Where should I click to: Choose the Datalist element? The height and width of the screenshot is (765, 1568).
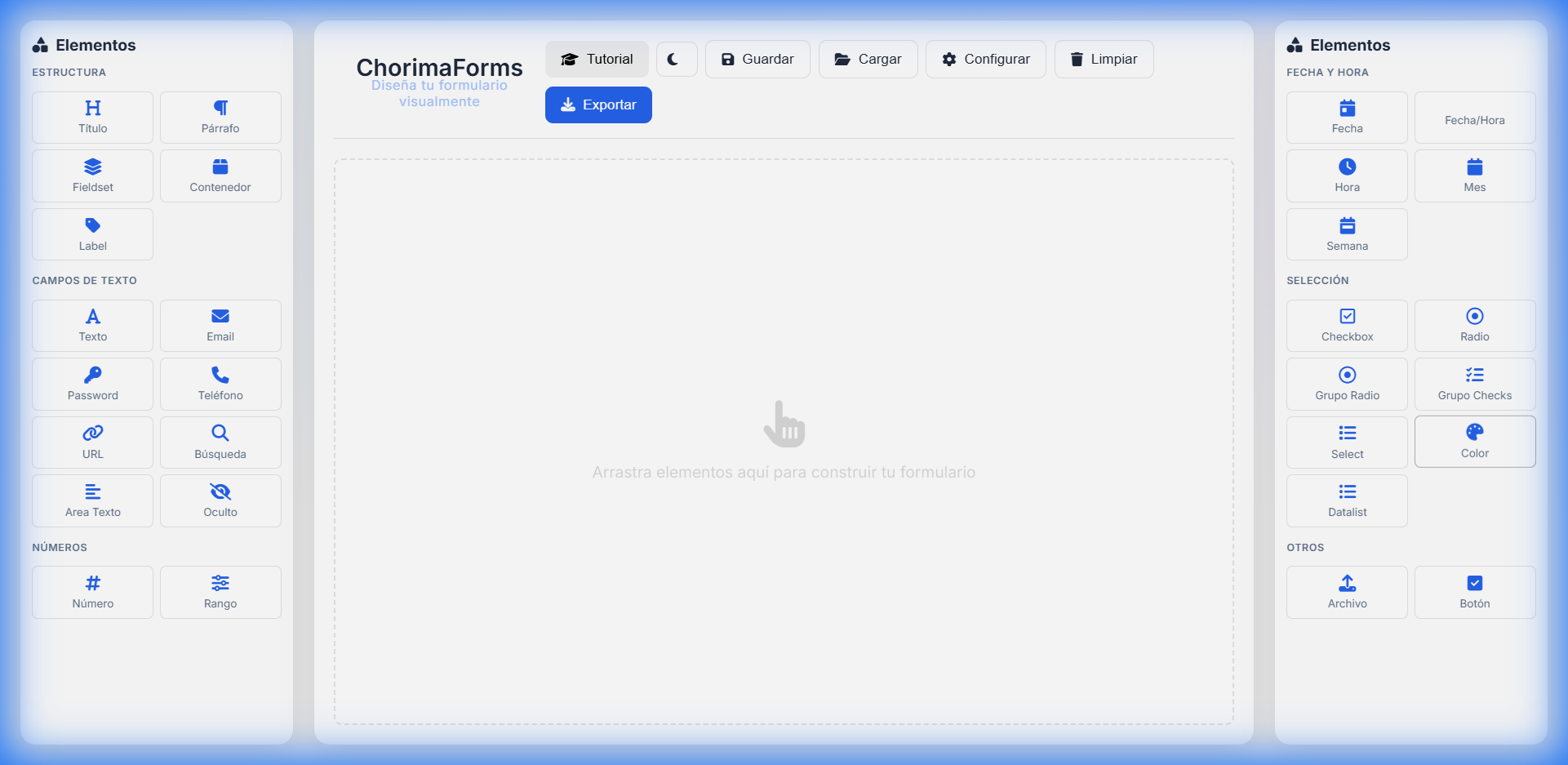click(1346, 500)
